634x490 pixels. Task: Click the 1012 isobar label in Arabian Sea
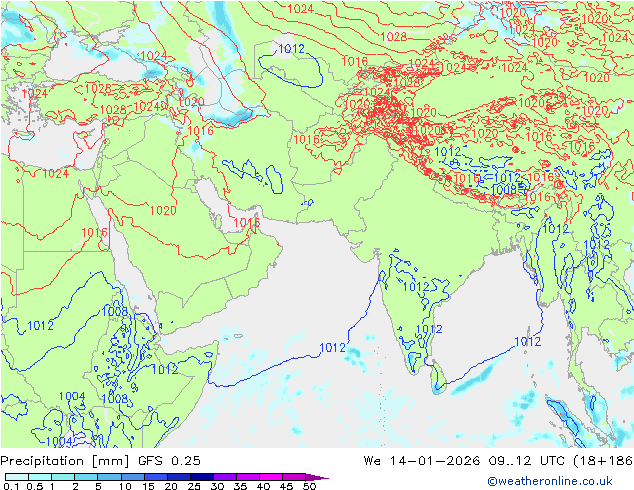(x=332, y=348)
